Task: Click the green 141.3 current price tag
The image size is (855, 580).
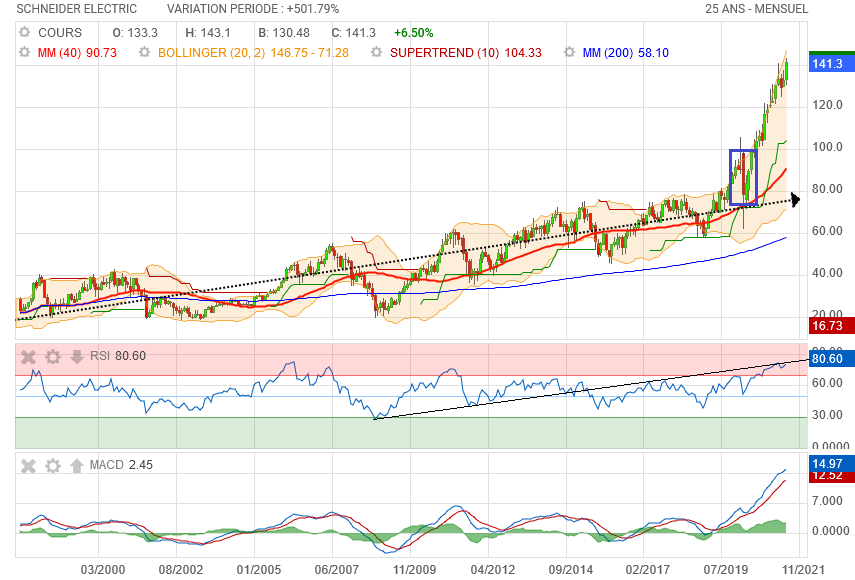Action: [825, 64]
